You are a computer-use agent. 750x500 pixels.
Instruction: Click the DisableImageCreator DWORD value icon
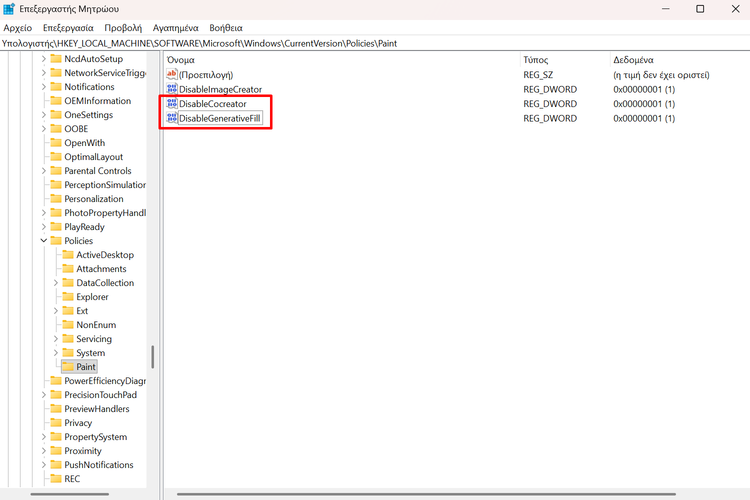172,89
